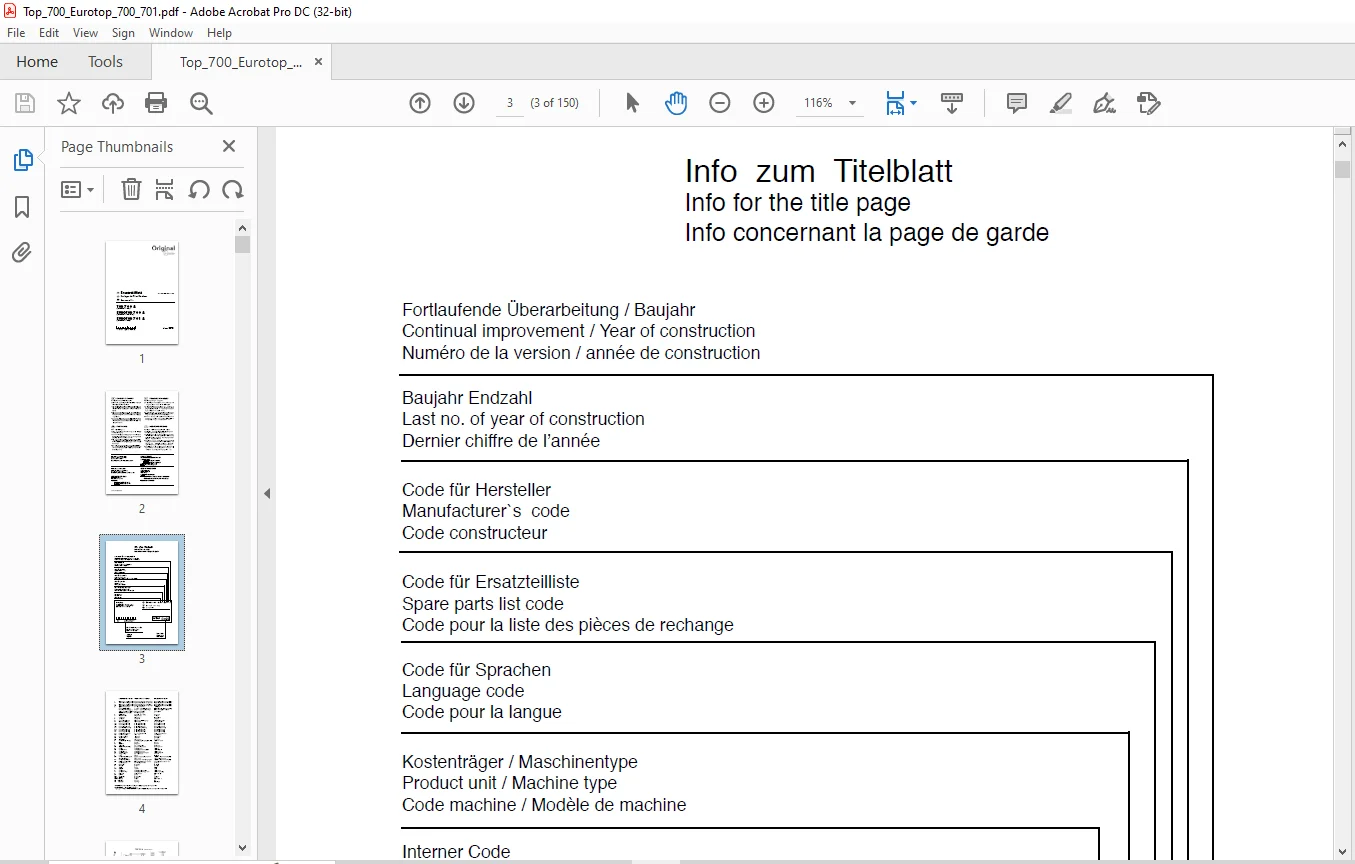Choose the Highlight text tool
The image size is (1355, 864).
[x=1061, y=103]
